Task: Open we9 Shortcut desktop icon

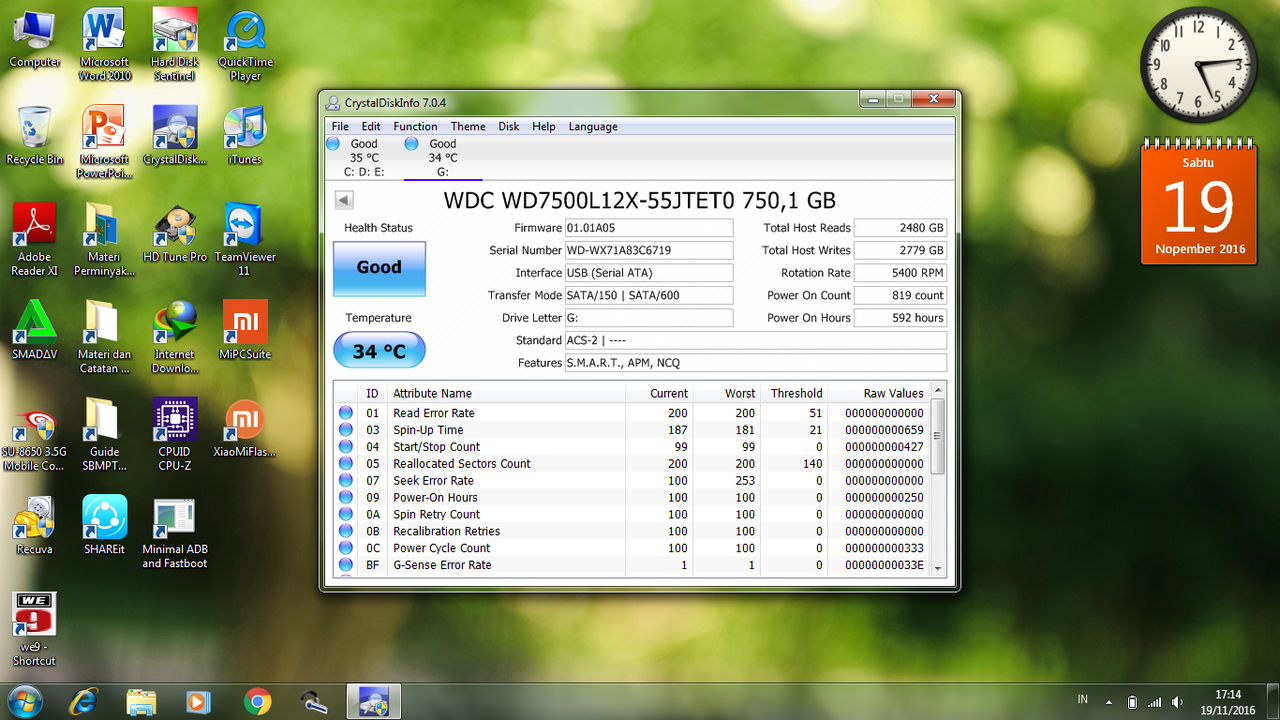Action: point(35,630)
